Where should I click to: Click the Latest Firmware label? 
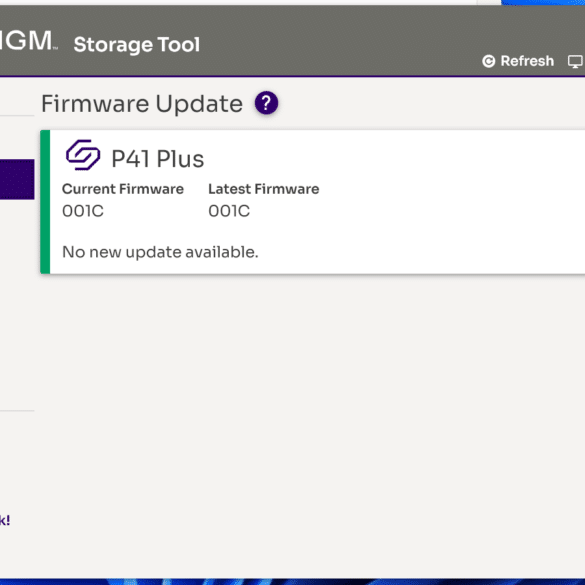click(263, 189)
